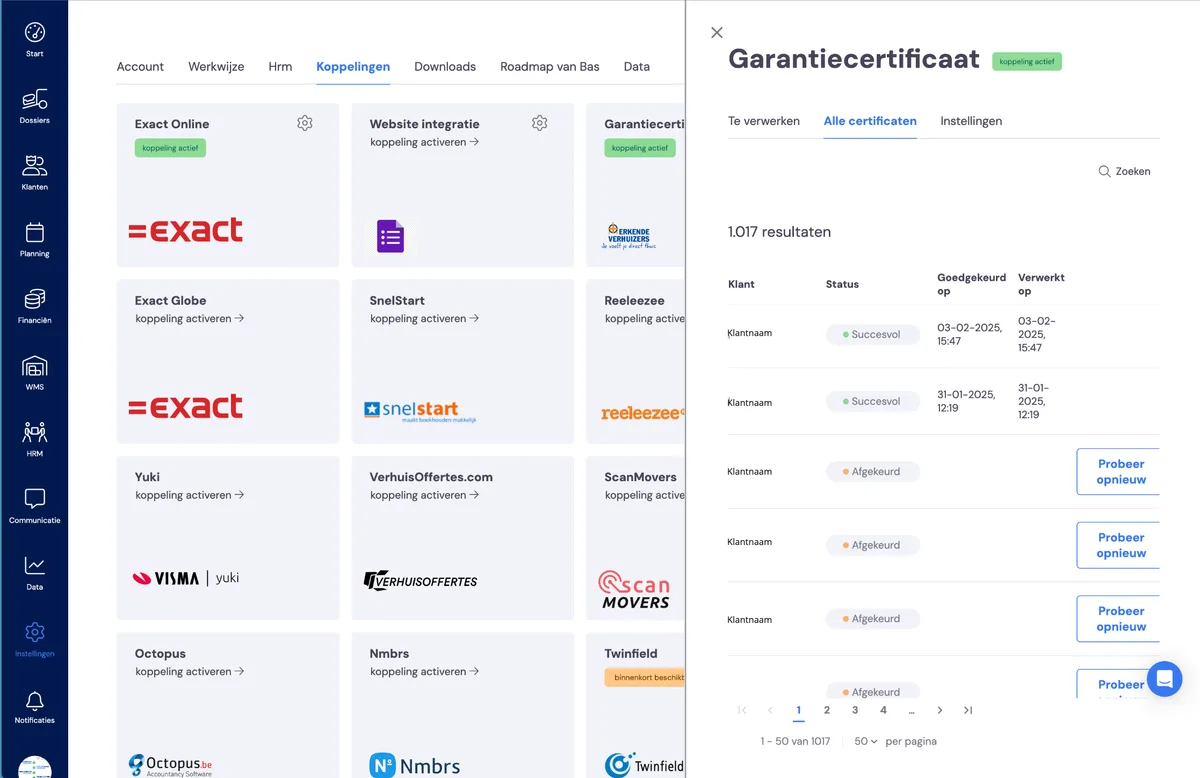Open Dossiers in the sidebar

point(34,106)
